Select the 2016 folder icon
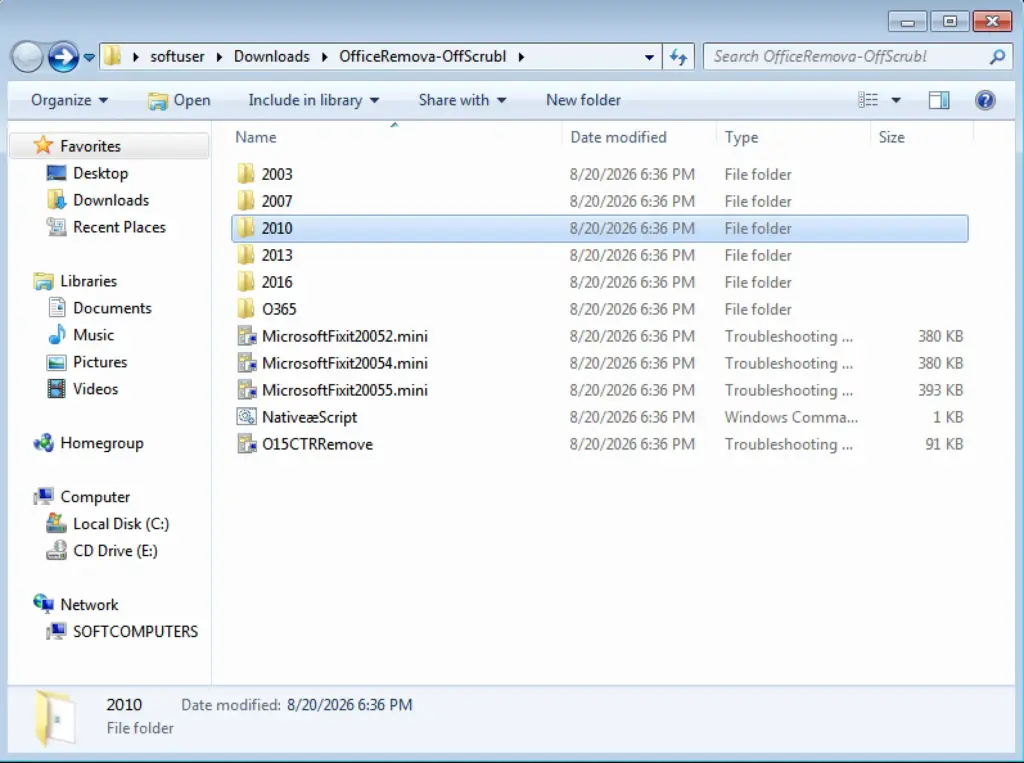 coord(246,282)
